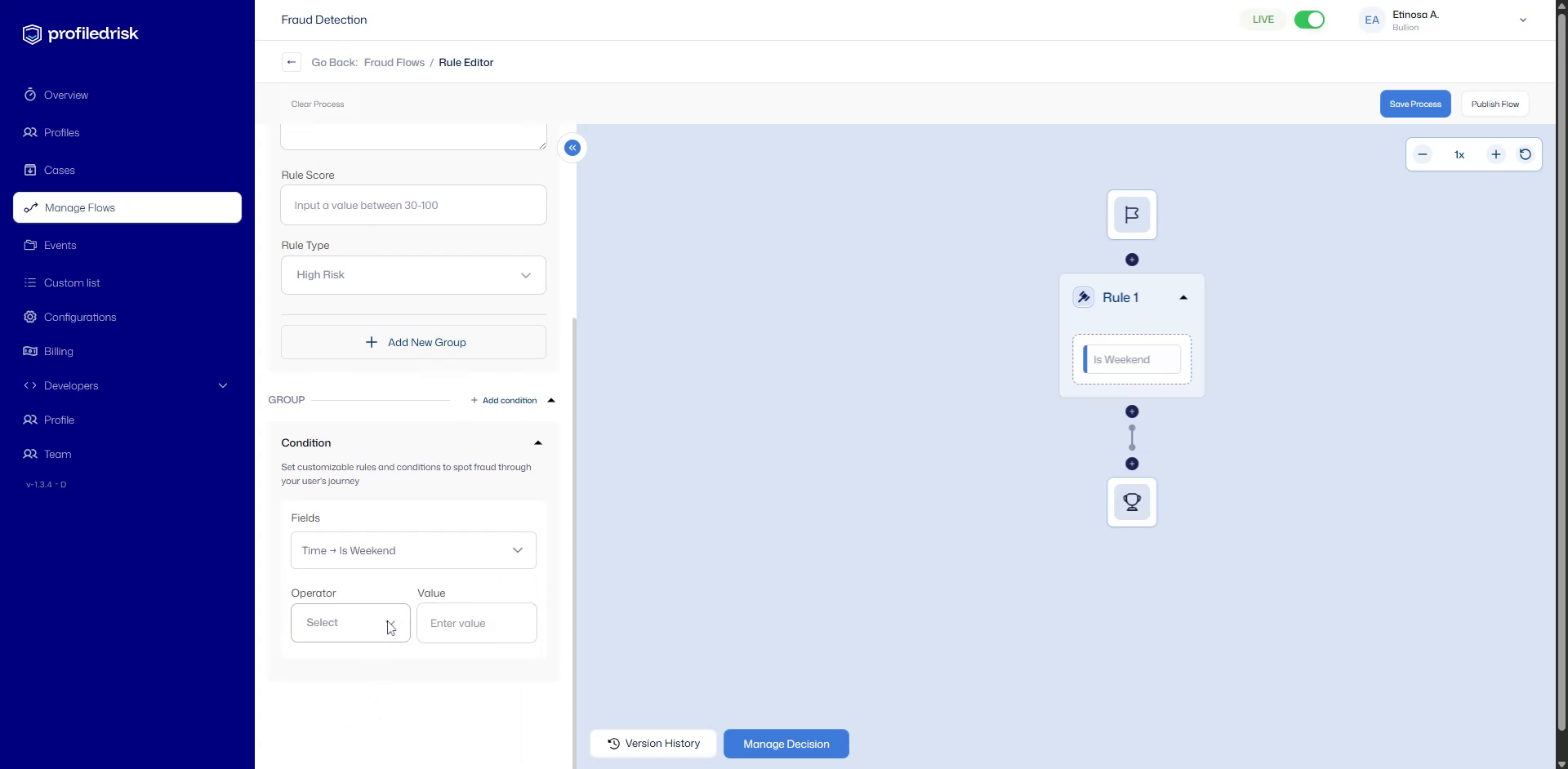This screenshot has height=769, width=1568.
Task: Click the gavel icon on the Rule 1 node
Action: [x=1083, y=296]
